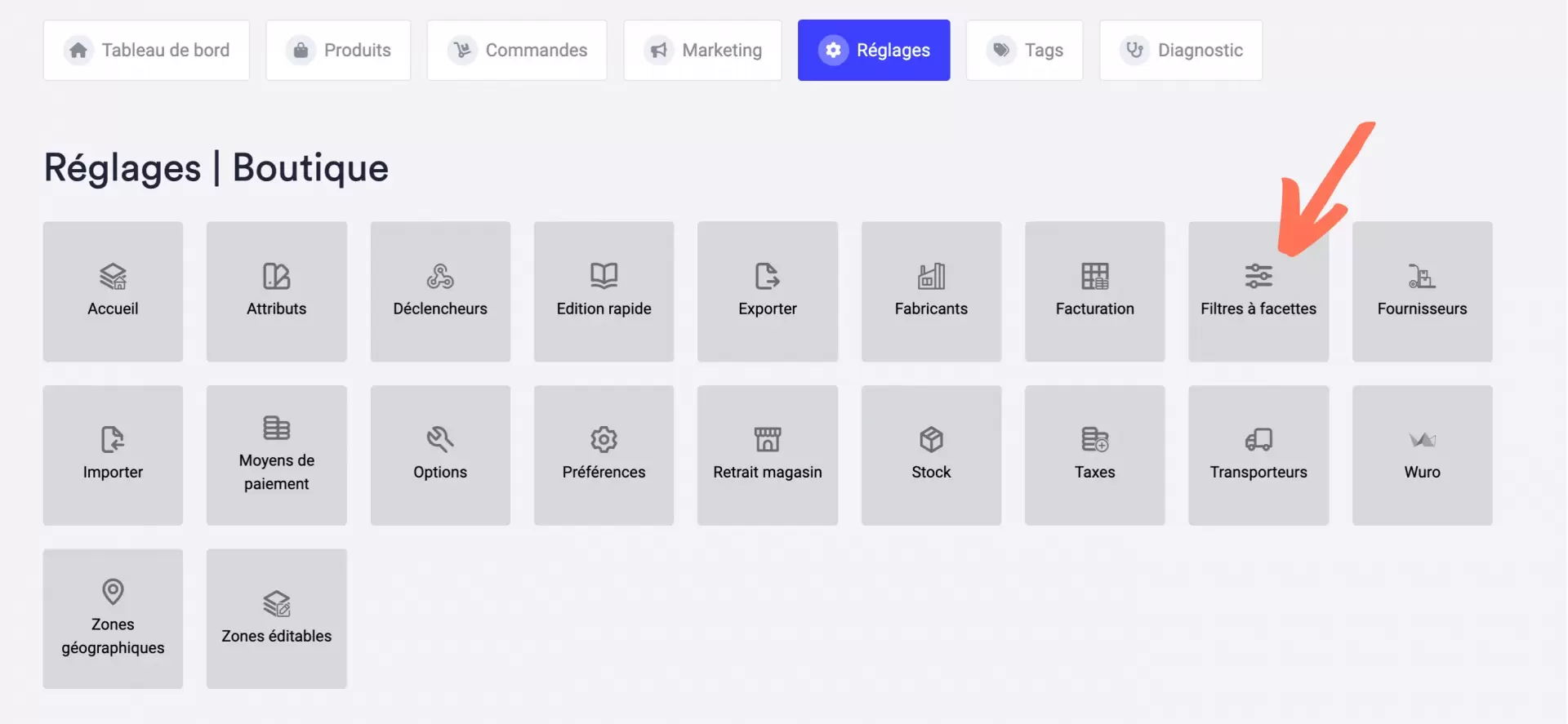Click the gear icon in Réglages tab

pos(833,50)
